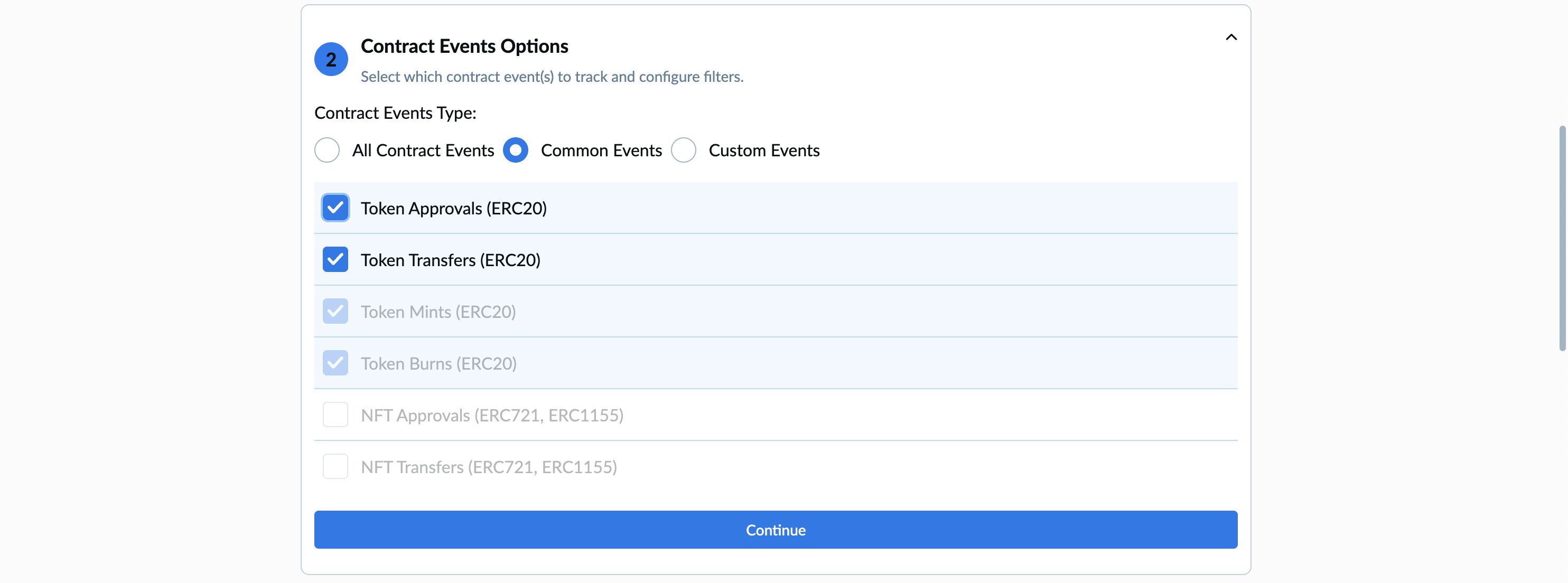
Task: Select Common Events radio button
Action: coord(515,151)
